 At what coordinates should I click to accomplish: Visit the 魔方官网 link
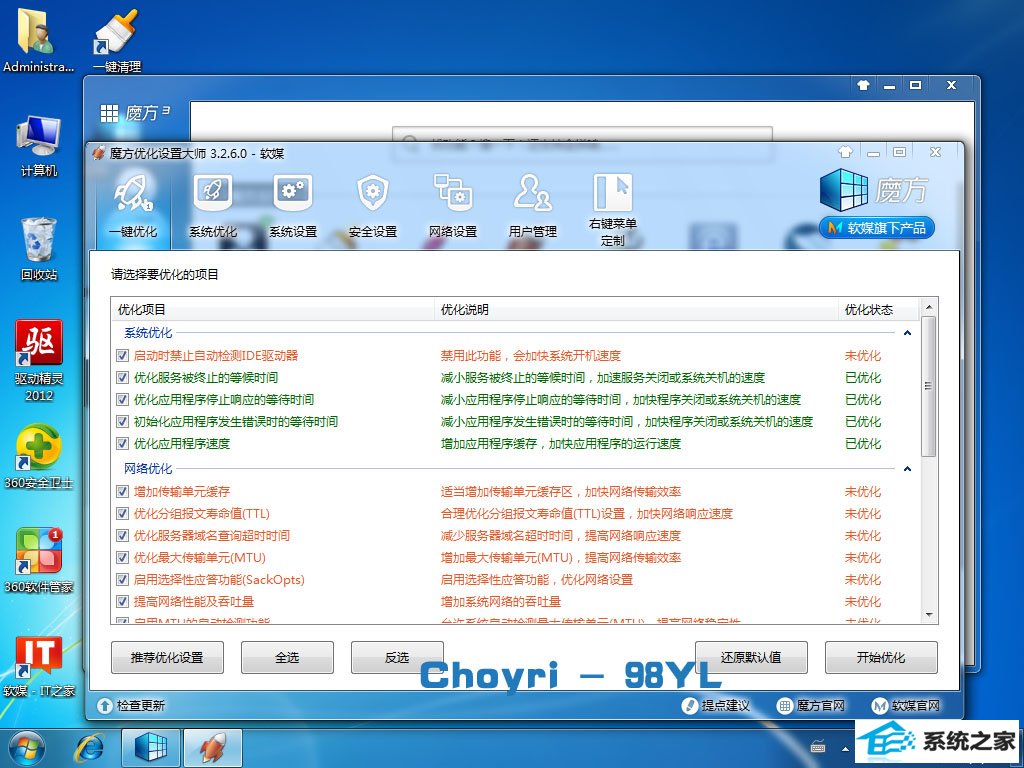pyautogui.click(x=811, y=705)
